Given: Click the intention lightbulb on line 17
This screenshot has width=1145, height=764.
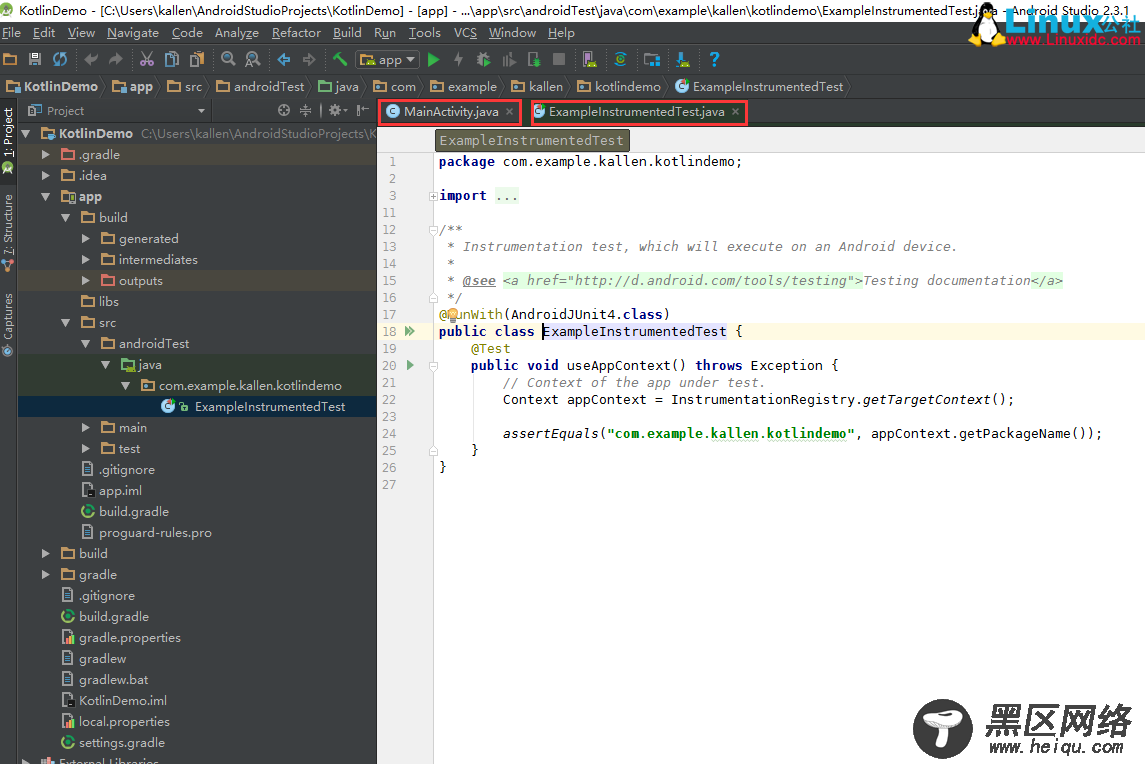Looking at the screenshot, I should [x=452, y=314].
